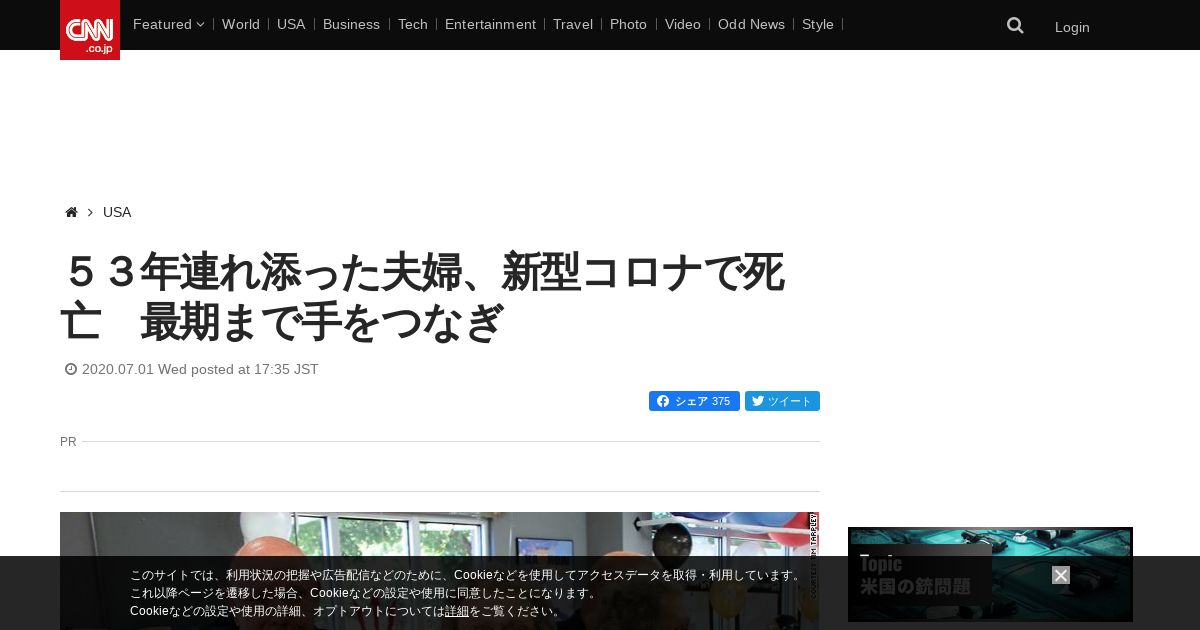Open the search magnifier icon
The image size is (1200, 630).
[x=1015, y=26]
